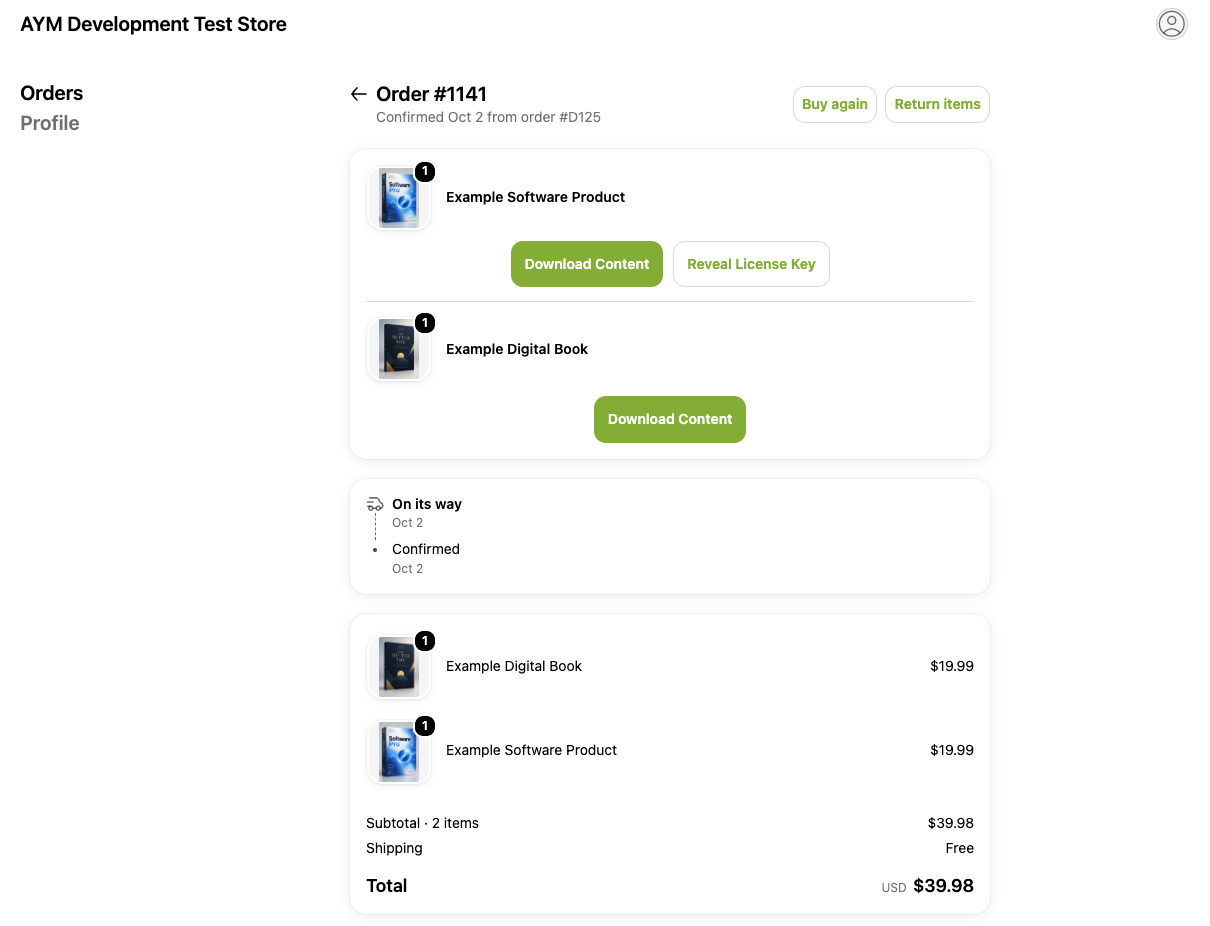Screen dimensions: 1210x926
Task: Click the 'Confirmed' timeline entry
Action: click(x=426, y=549)
